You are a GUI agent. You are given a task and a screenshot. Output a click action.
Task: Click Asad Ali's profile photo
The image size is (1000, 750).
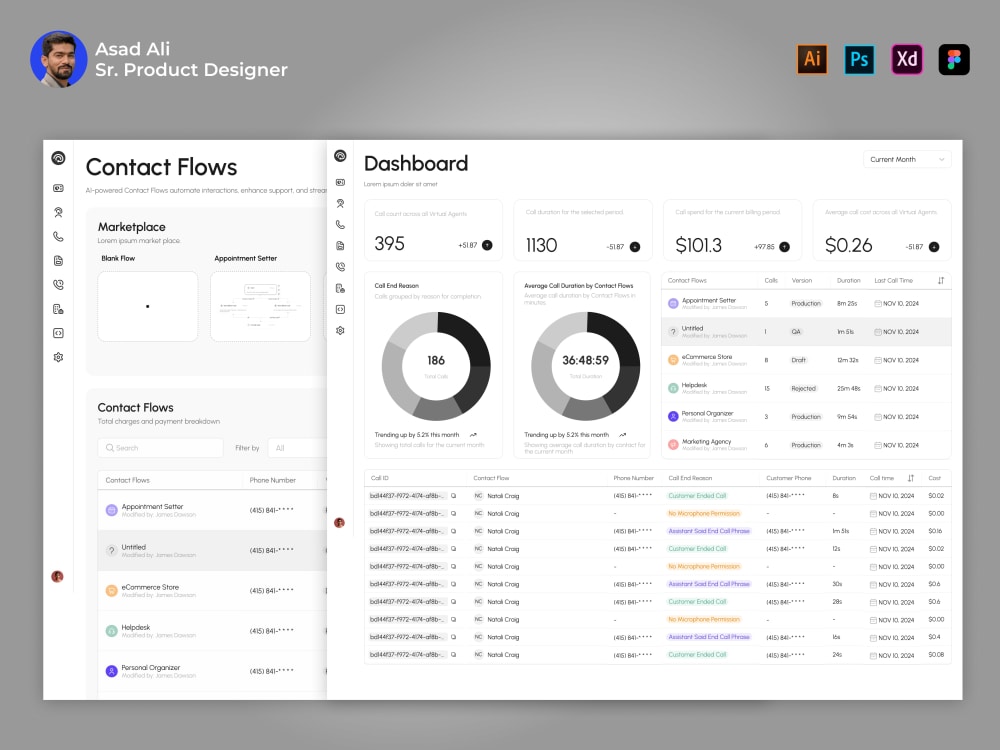pos(59,59)
